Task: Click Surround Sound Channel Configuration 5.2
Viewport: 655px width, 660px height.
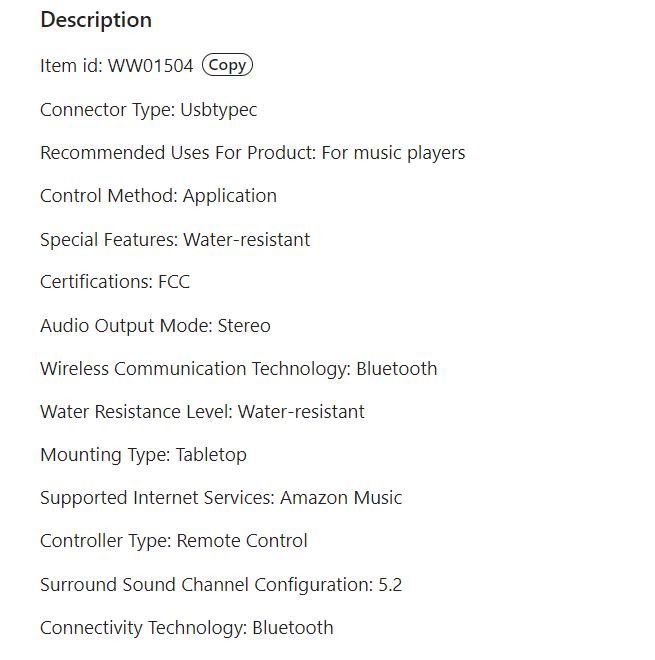Action: [x=221, y=585]
